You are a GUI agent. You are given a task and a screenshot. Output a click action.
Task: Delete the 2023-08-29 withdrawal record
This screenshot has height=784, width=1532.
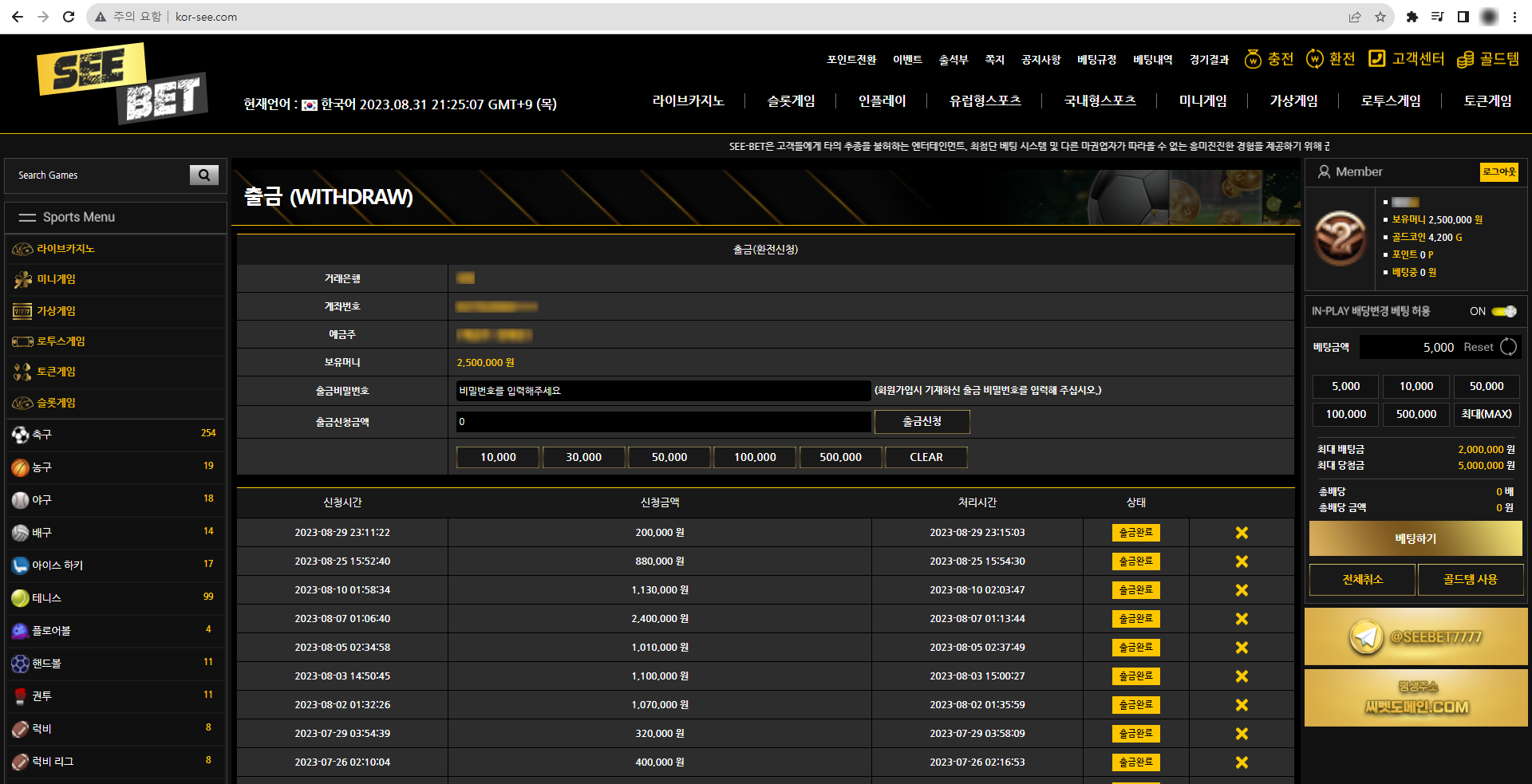pyautogui.click(x=1242, y=533)
